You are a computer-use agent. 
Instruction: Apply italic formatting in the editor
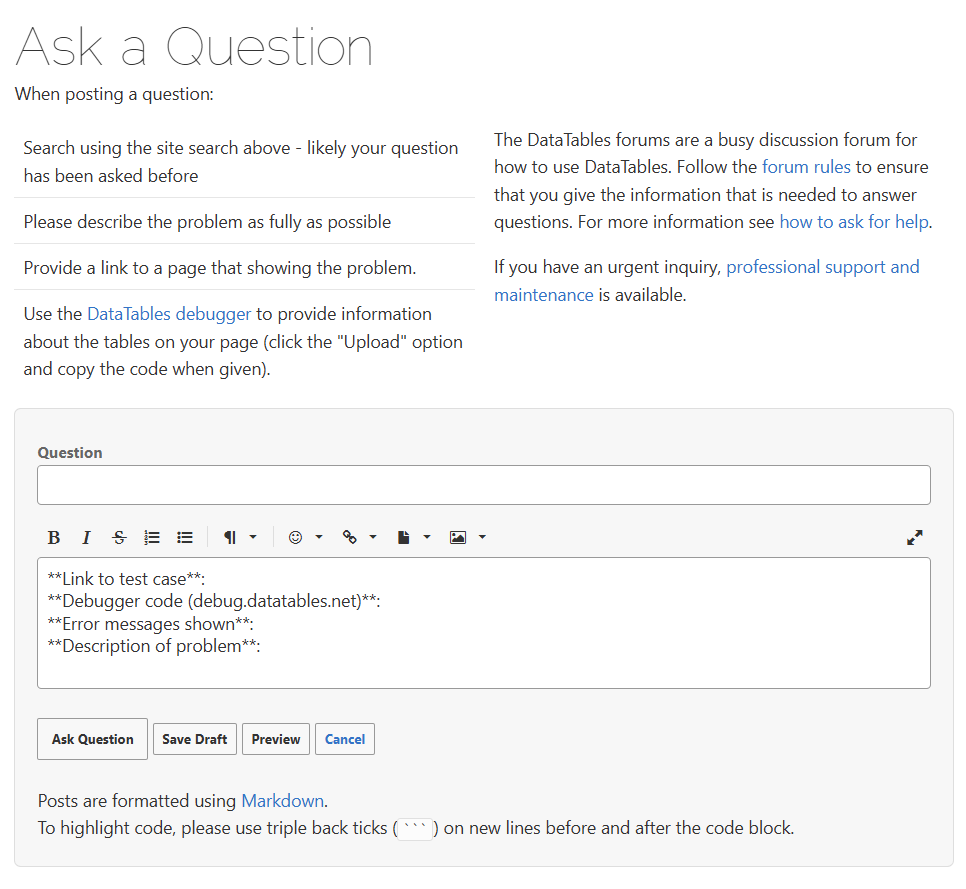pyautogui.click(x=86, y=538)
